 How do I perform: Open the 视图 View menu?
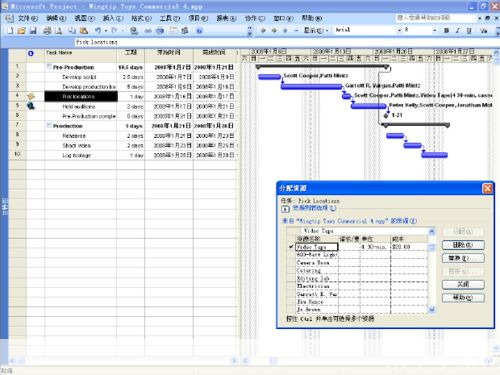84,18
